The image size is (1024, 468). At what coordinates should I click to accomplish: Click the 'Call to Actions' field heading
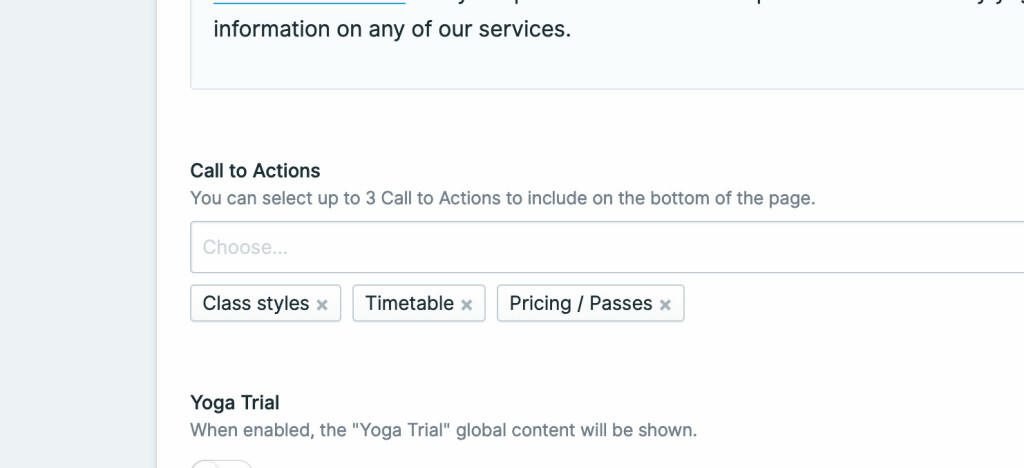point(255,171)
